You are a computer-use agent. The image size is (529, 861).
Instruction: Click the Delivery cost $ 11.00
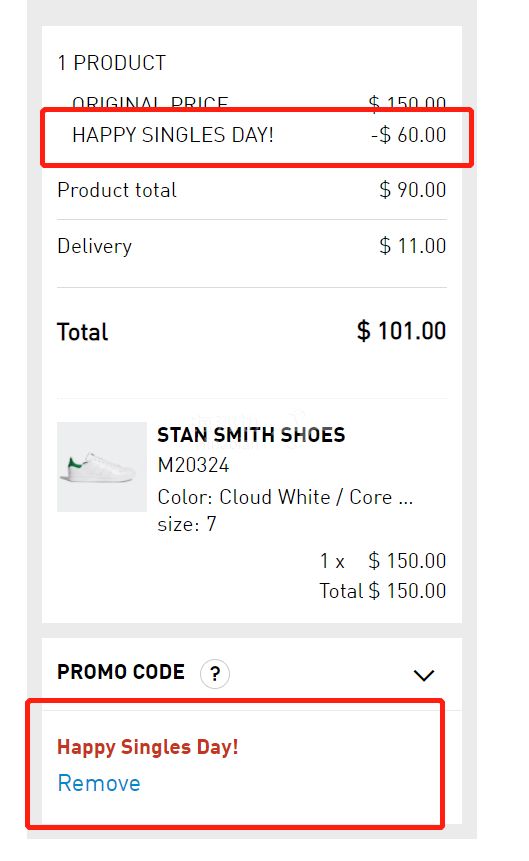413,245
